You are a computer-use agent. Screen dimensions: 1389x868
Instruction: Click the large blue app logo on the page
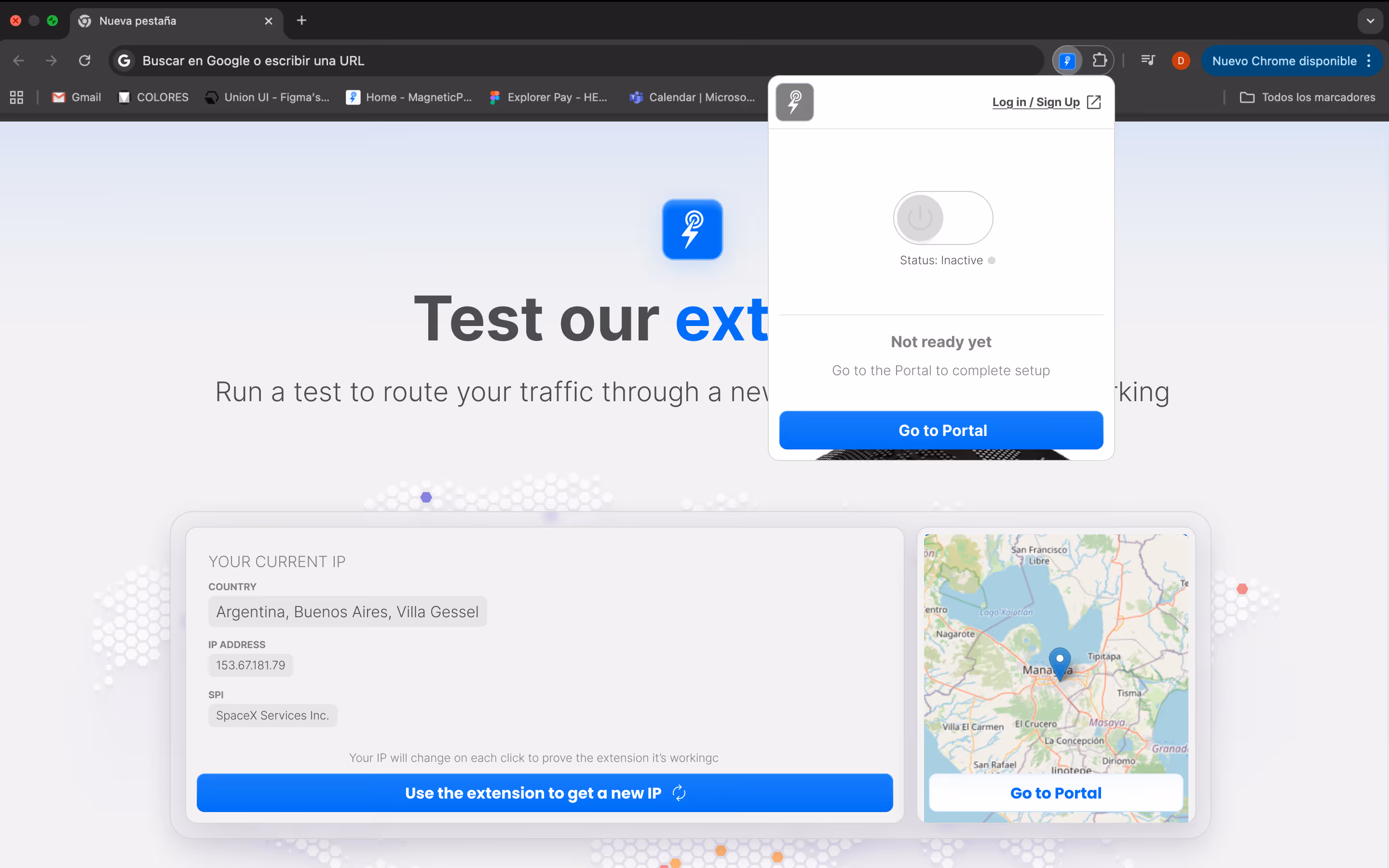(x=692, y=230)
